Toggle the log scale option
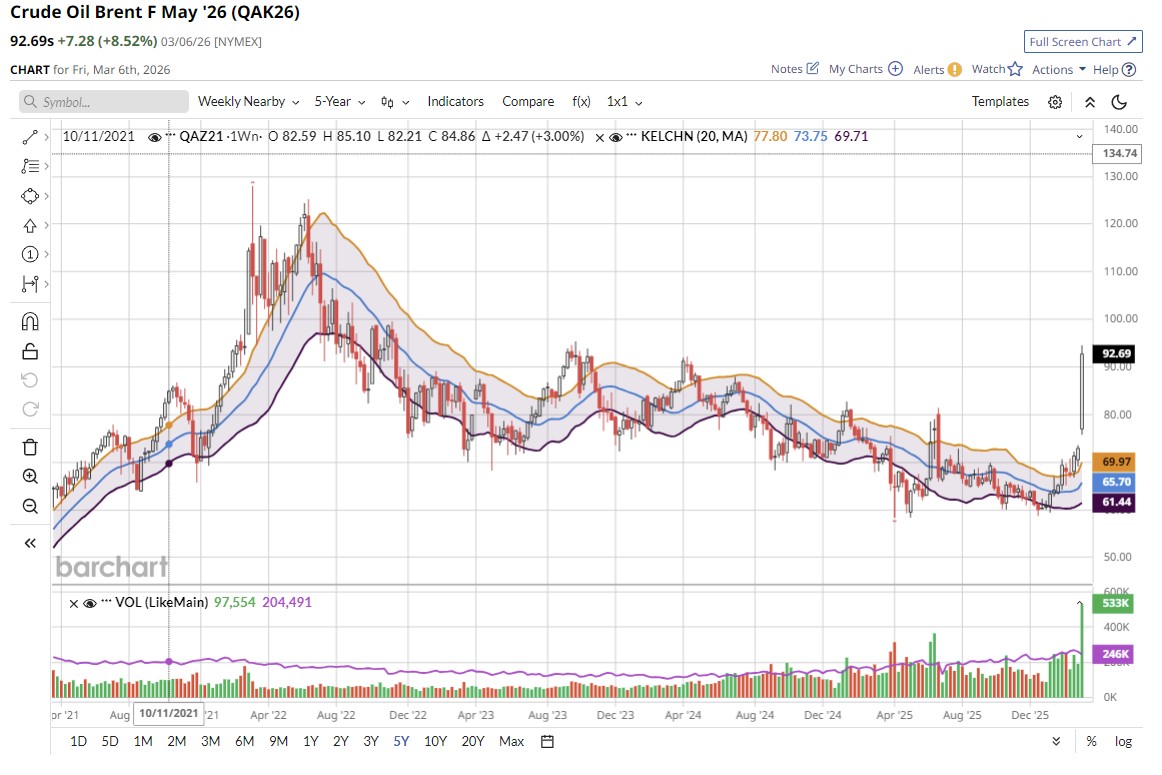 (1123, 741)
